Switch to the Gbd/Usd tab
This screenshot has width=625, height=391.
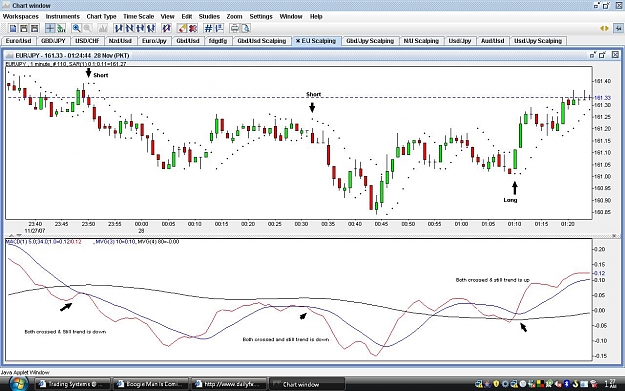(188, 41)
